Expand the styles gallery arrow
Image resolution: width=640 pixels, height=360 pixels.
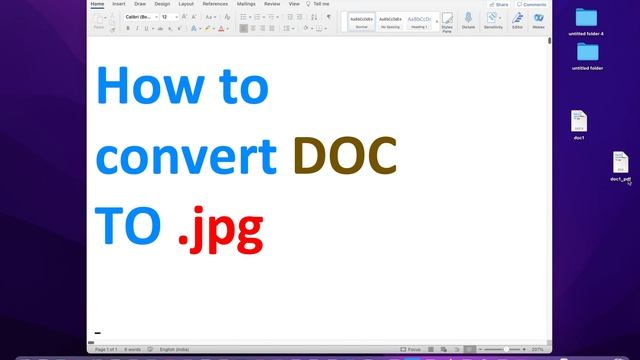coord(436,22)
